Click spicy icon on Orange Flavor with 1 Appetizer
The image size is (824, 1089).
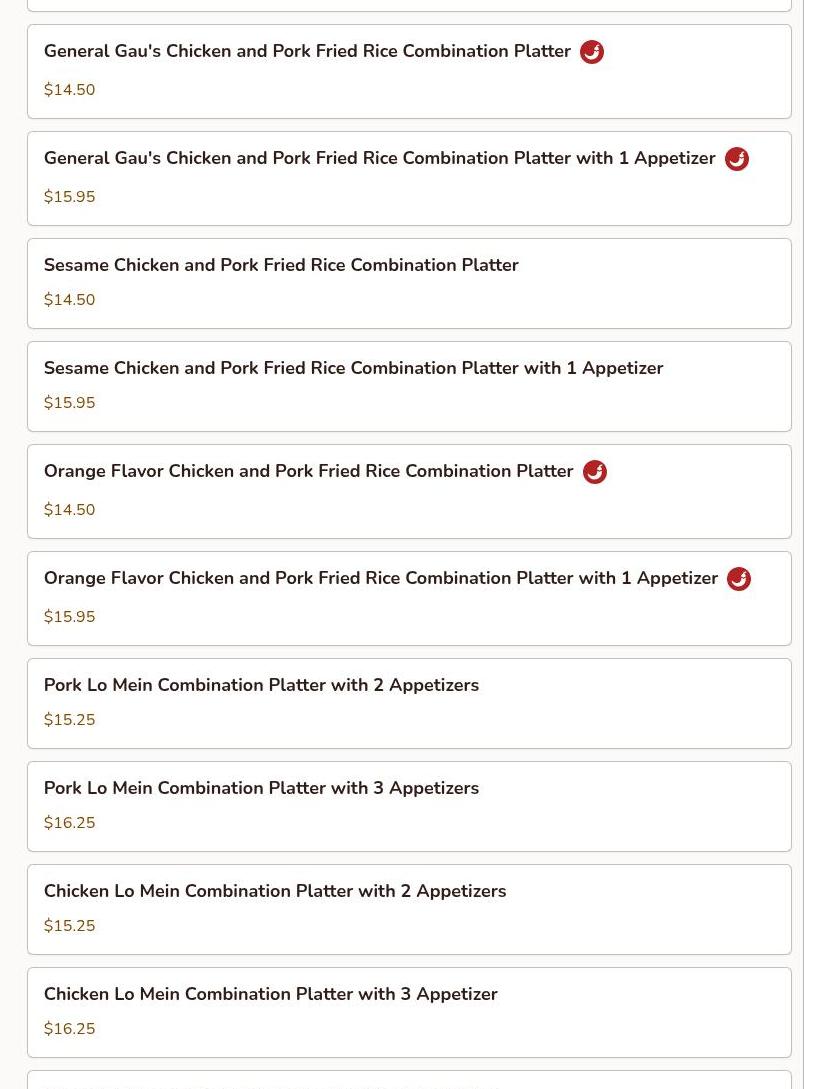(739, 579)
